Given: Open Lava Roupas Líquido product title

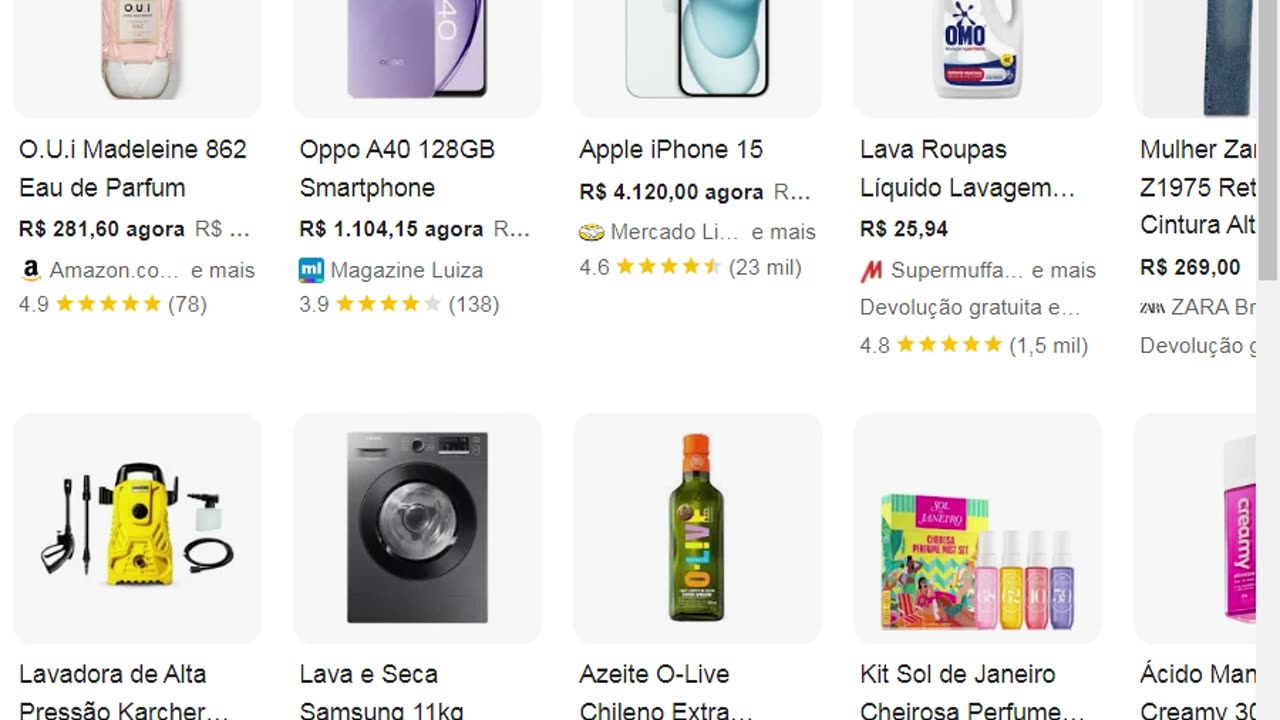Looking at the screenshot, I should pos(966,168).
